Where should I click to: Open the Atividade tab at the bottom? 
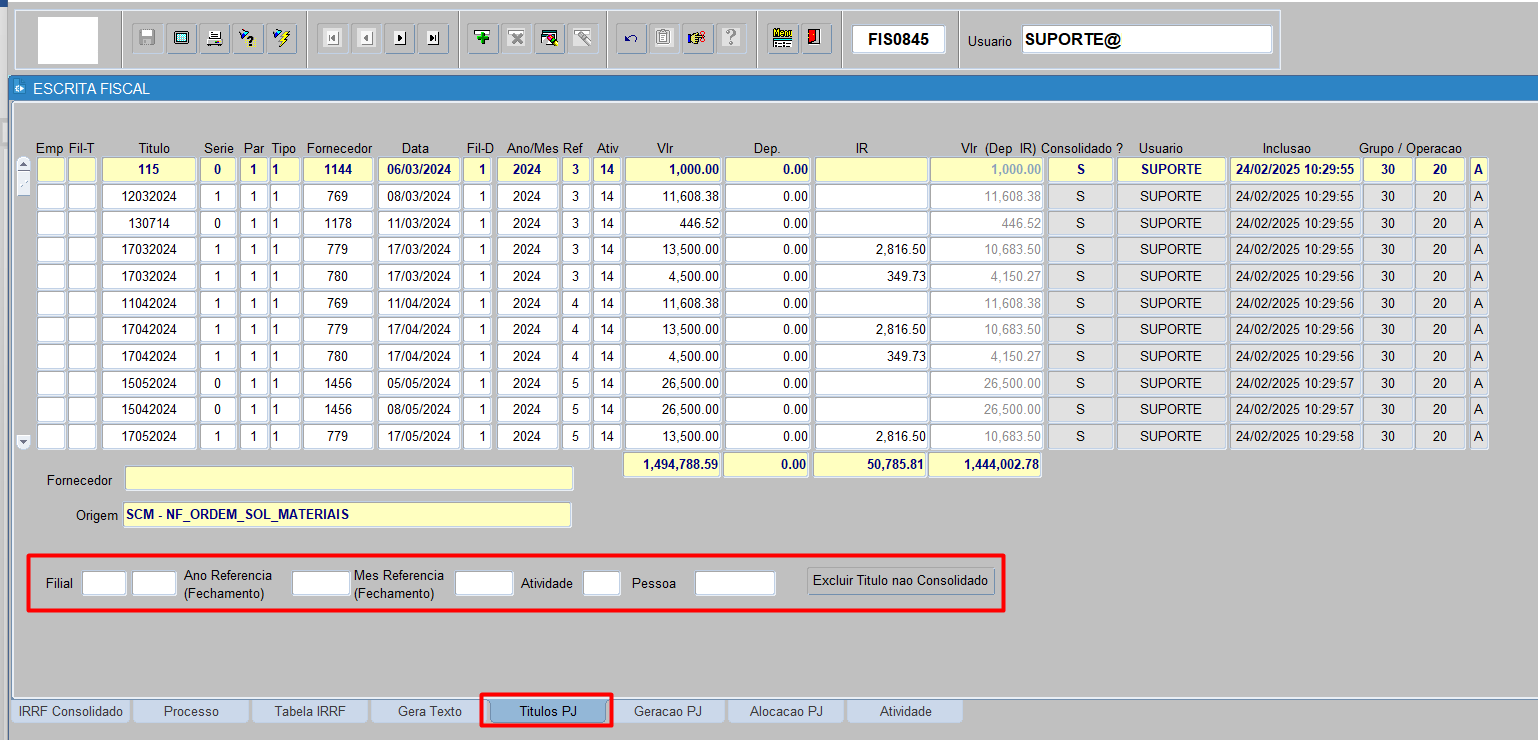[905, 711]
